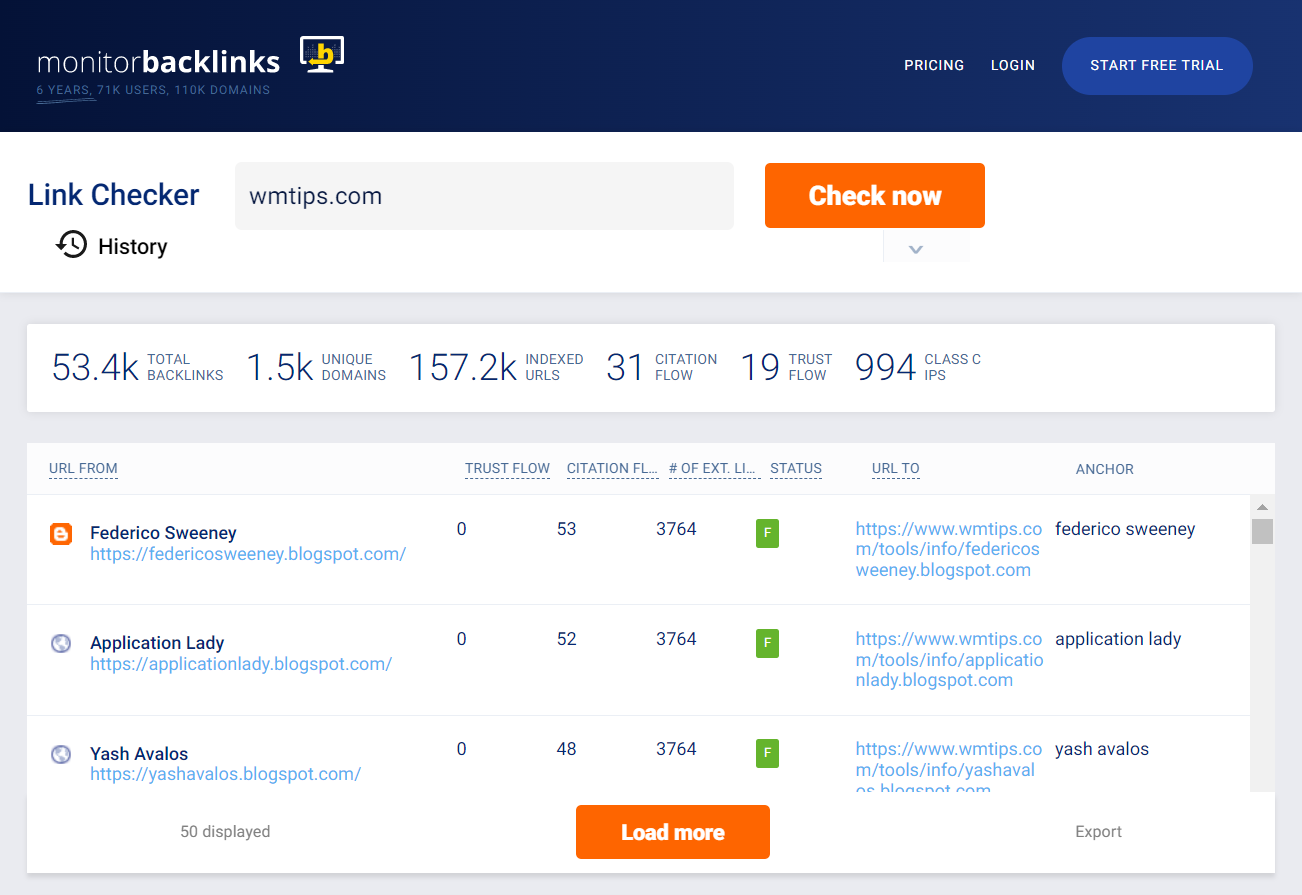Click the monitorbacklinks monitor logo icon
The width and height of the screenshot is (1302, 895).
[x=321, y=53]
